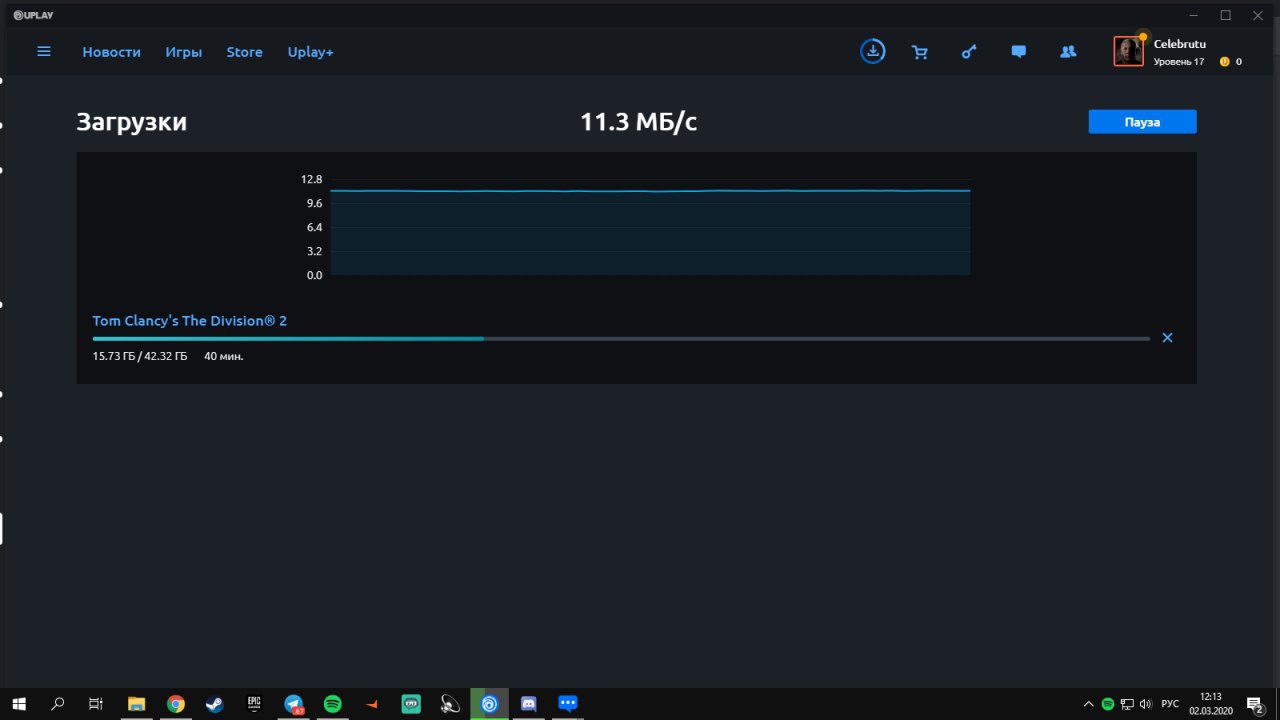Cancel The Division 2 download
1280x720 pixels.
point(1167,338)
